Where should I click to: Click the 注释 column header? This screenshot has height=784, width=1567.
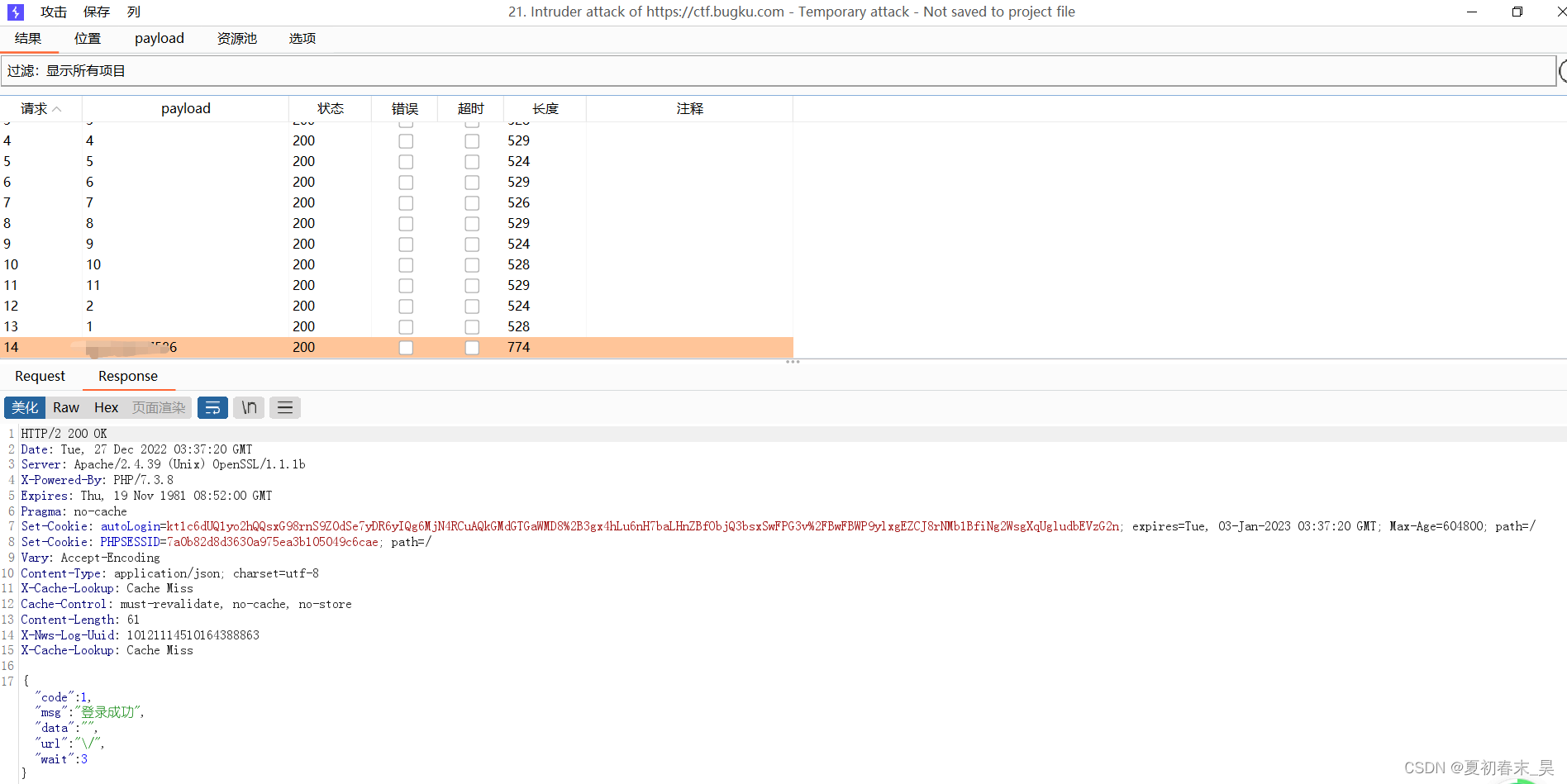tap(690, 109)
